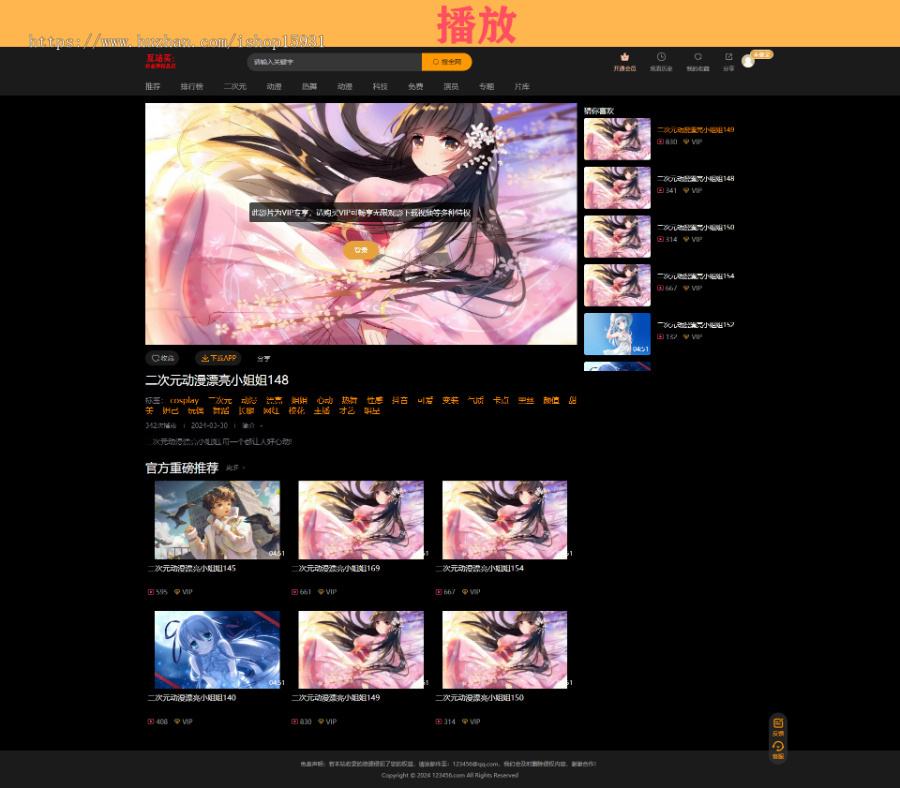This screenshot has width=900, height=788.
Task: Click the 抖音 tag
Action: [x=400, y=401]
